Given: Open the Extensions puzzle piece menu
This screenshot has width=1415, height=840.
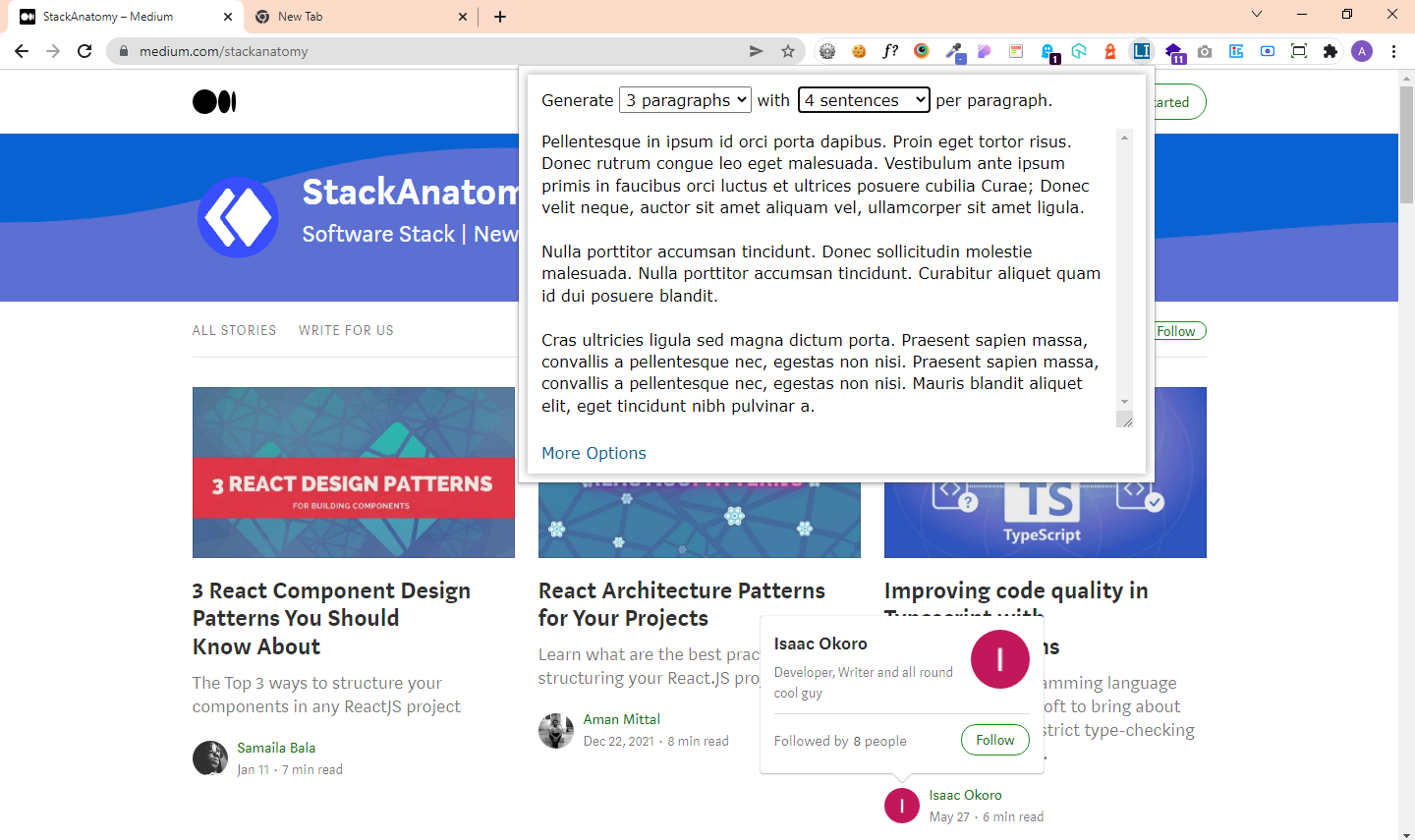Looking at the screenshot, I should (1330, 51).
